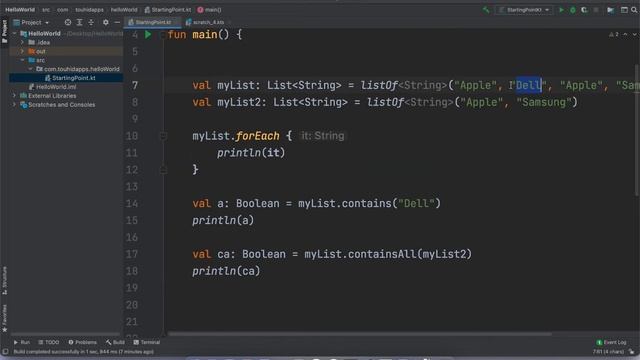Click the HelloWorld breadcrumb

click(20, 10)
